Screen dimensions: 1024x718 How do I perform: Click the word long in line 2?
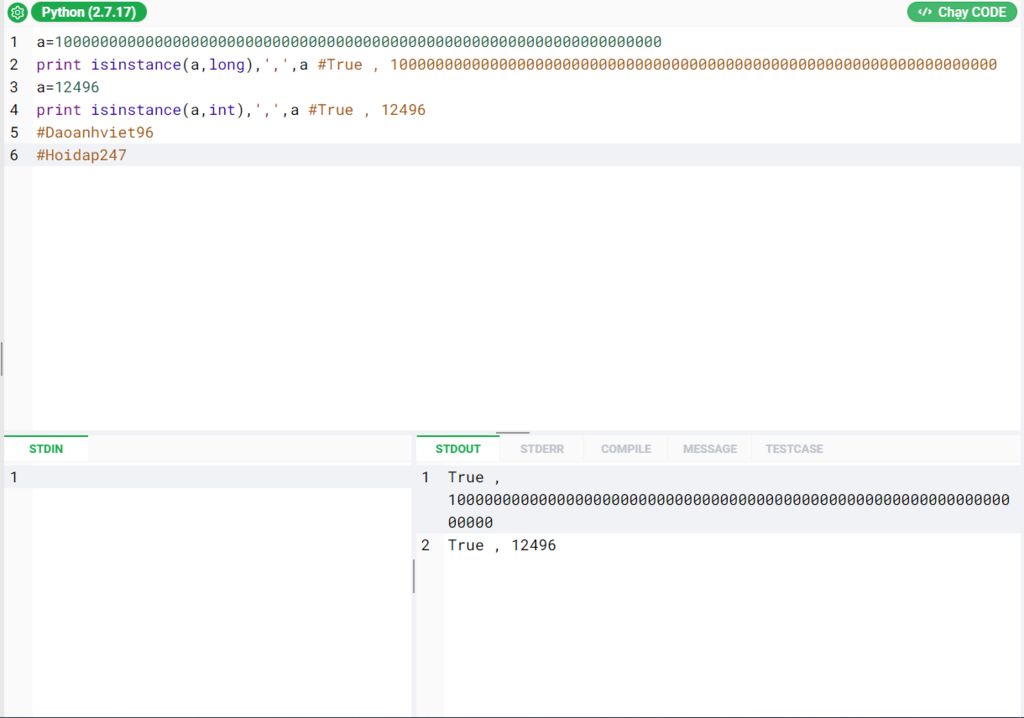pos(226,65)
